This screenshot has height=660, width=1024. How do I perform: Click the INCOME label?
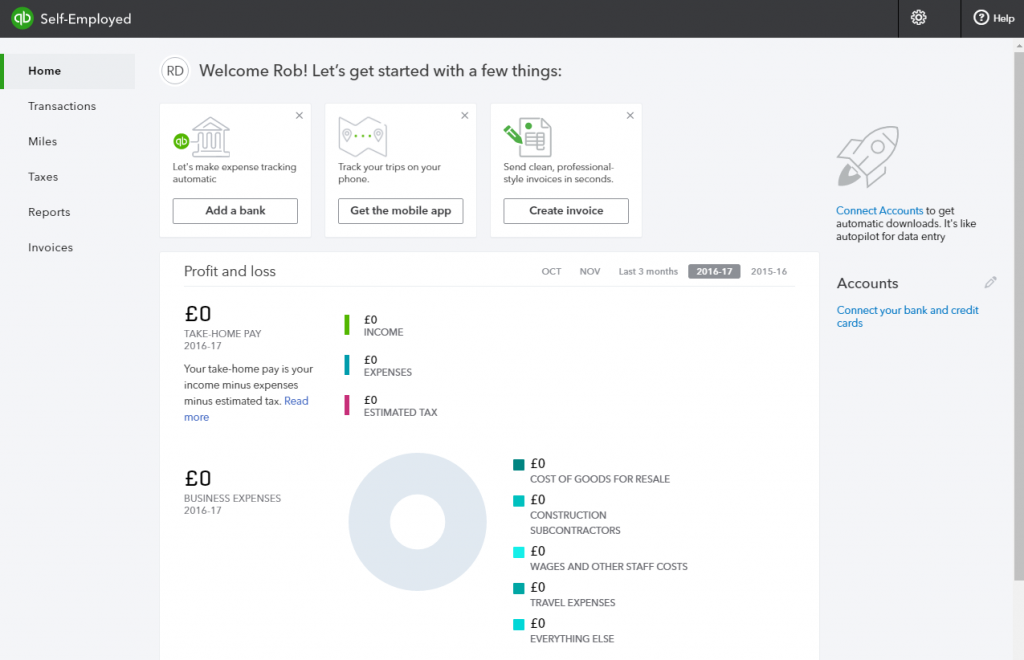pyautogui.click(x=383, y=332)
